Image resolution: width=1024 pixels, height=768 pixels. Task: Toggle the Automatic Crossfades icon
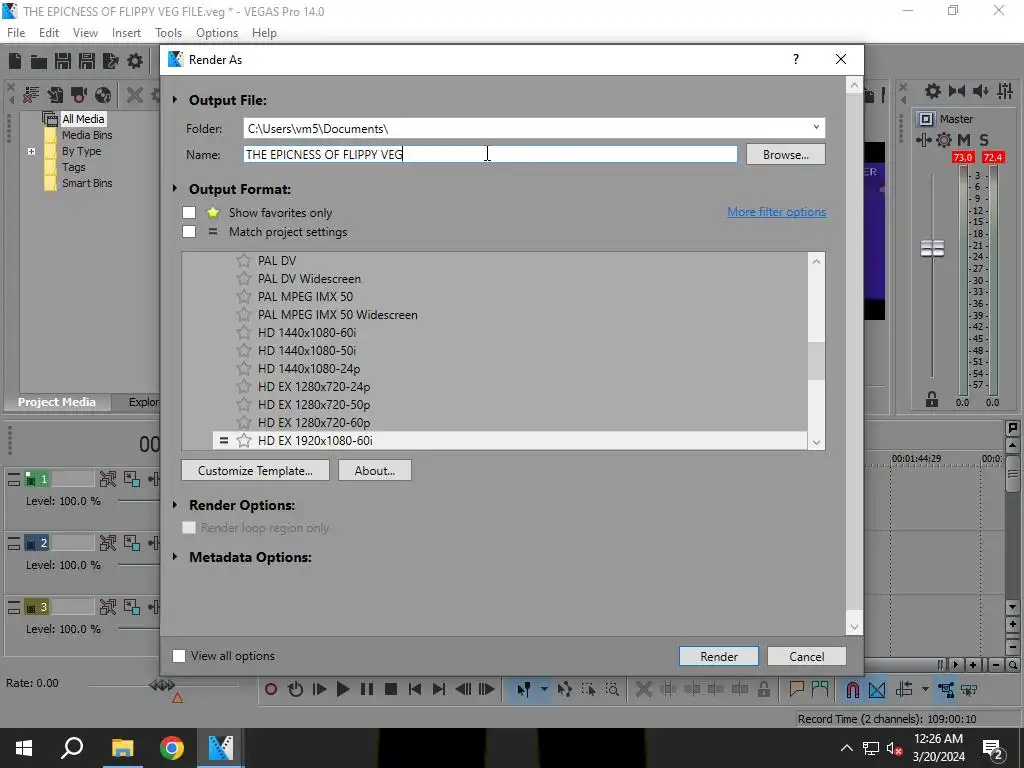pyautogui.click(x=877, y=690)
